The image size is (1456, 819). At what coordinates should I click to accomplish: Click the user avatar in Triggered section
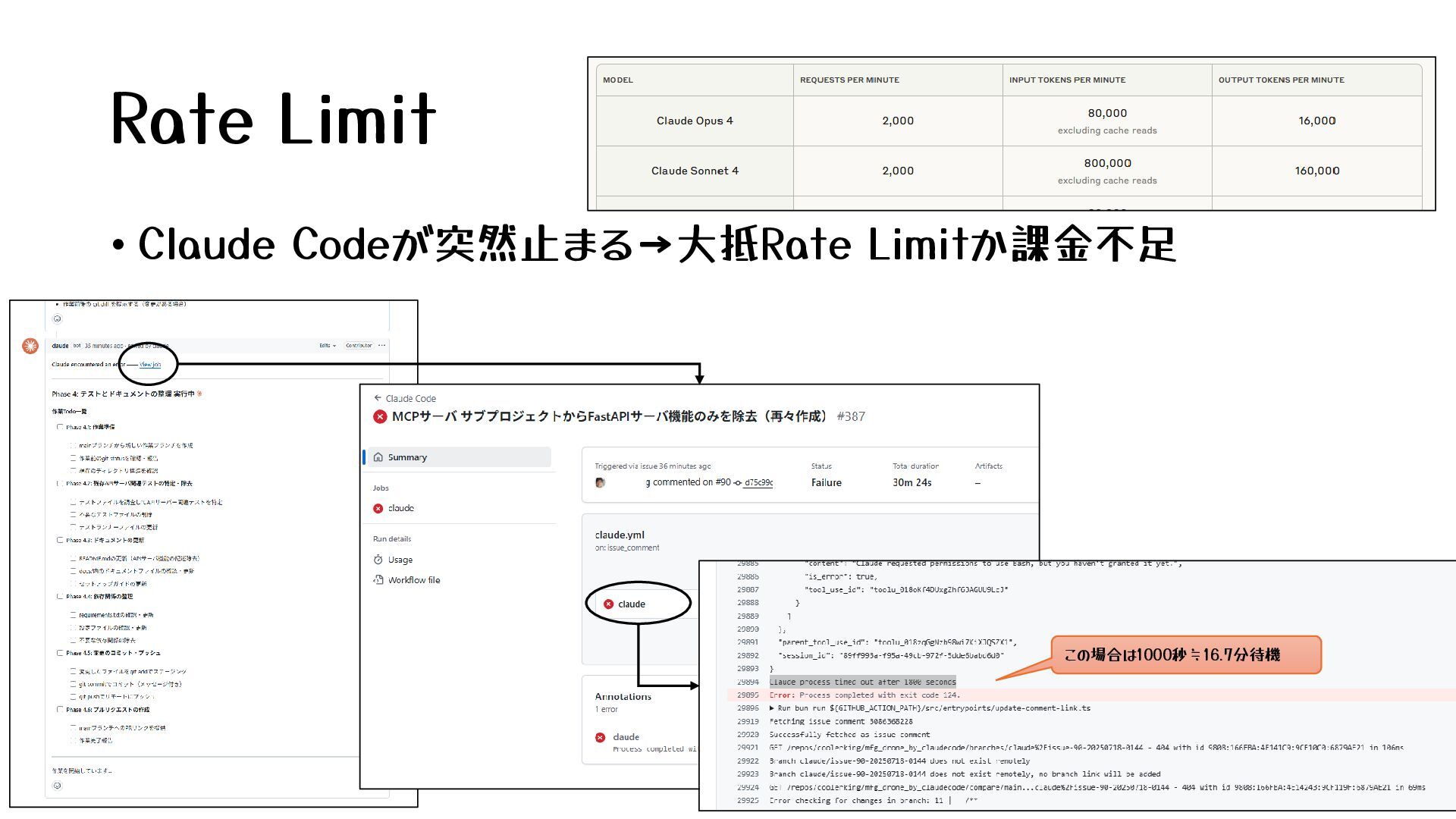pyautogui.click(x=601, y=482)
